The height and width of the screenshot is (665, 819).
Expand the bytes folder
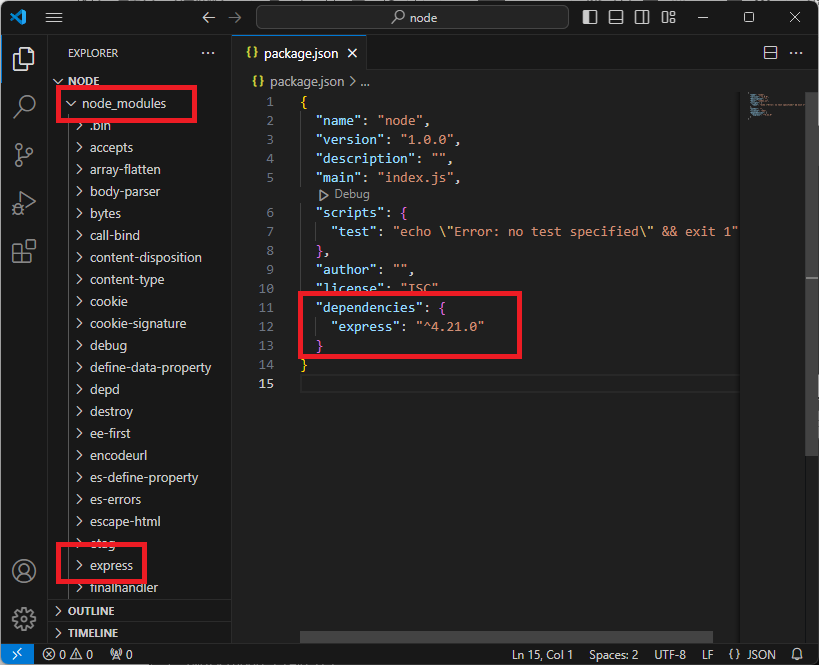(x=105, y=214)
